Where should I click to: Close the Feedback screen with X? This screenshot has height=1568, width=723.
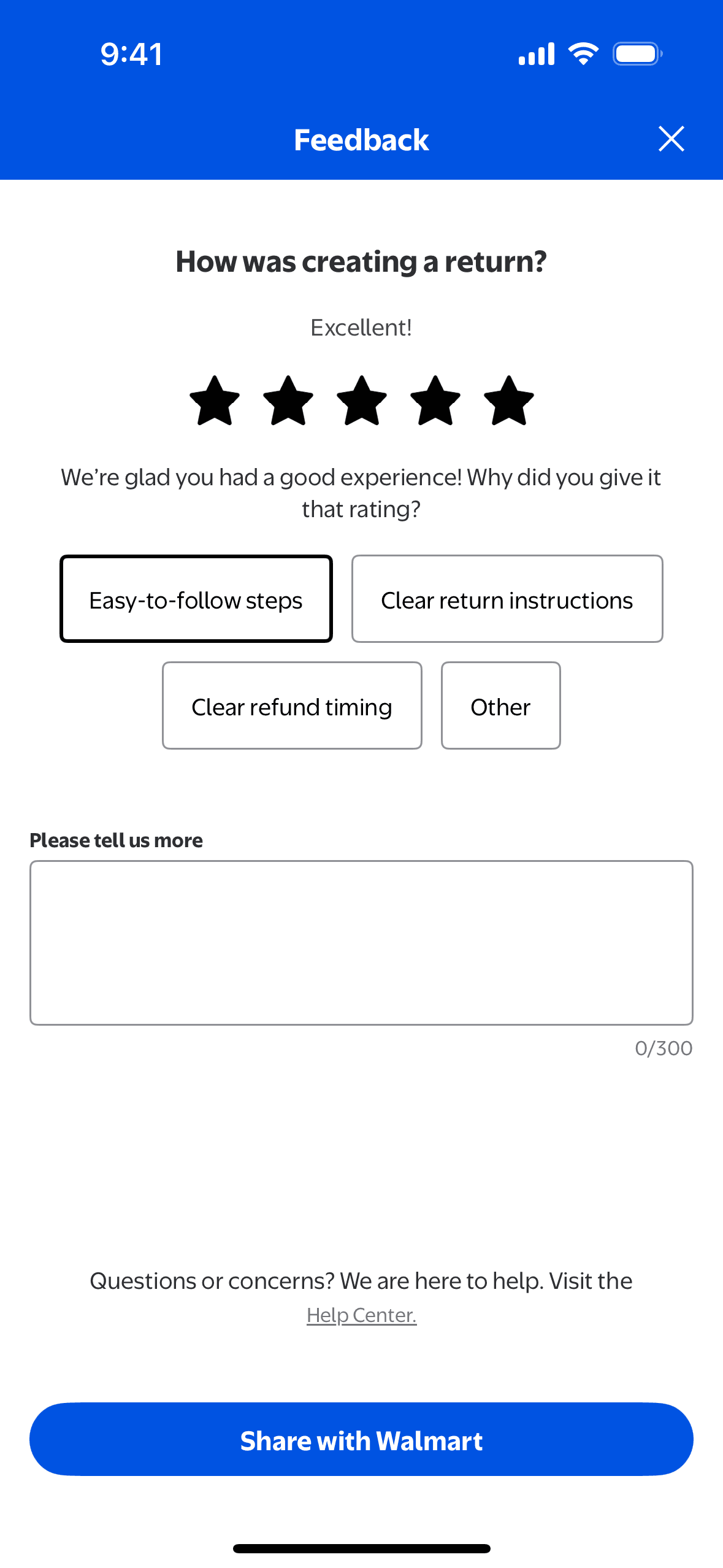point(671,139)
